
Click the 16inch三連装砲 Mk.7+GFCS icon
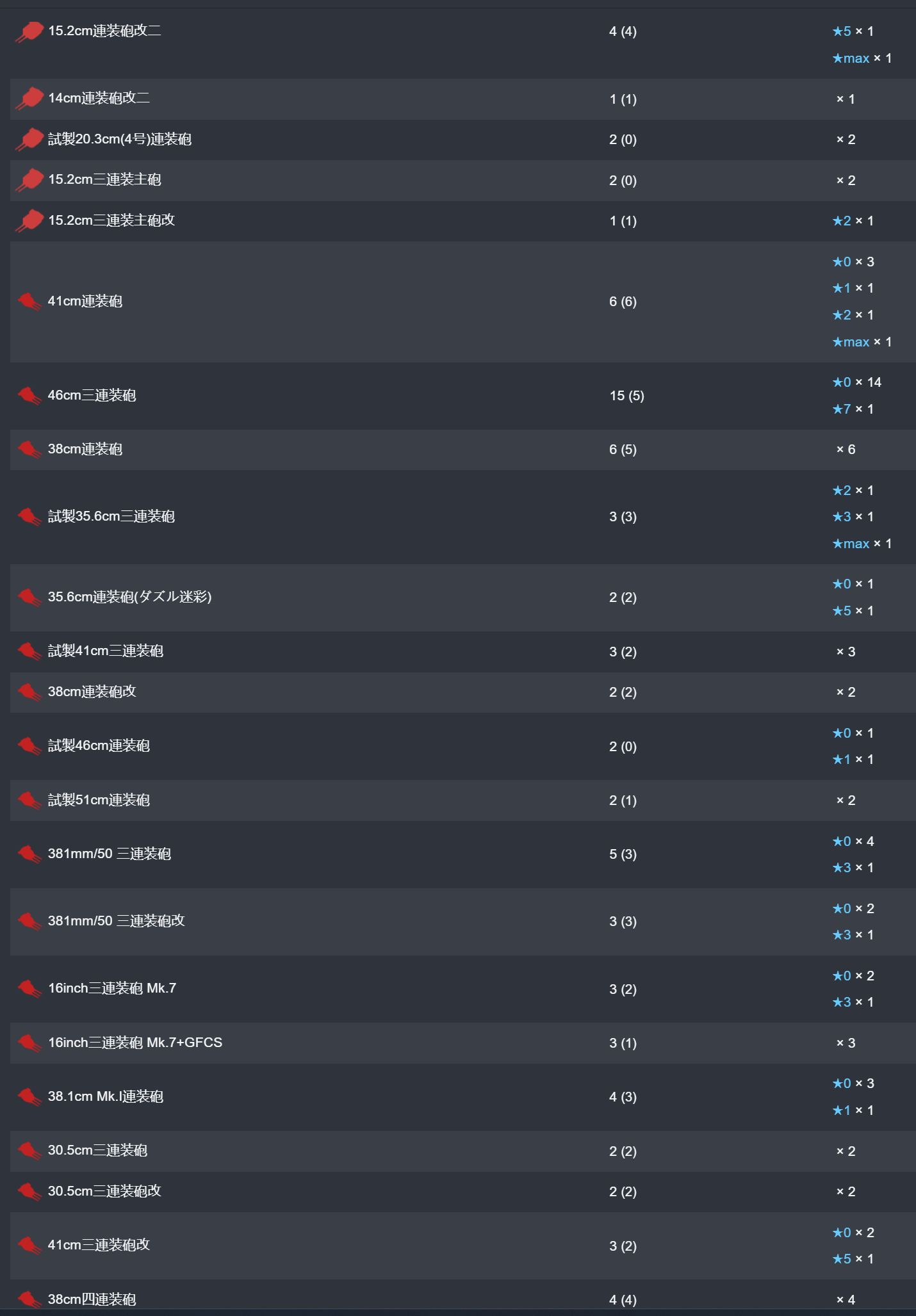[29, 1043]
